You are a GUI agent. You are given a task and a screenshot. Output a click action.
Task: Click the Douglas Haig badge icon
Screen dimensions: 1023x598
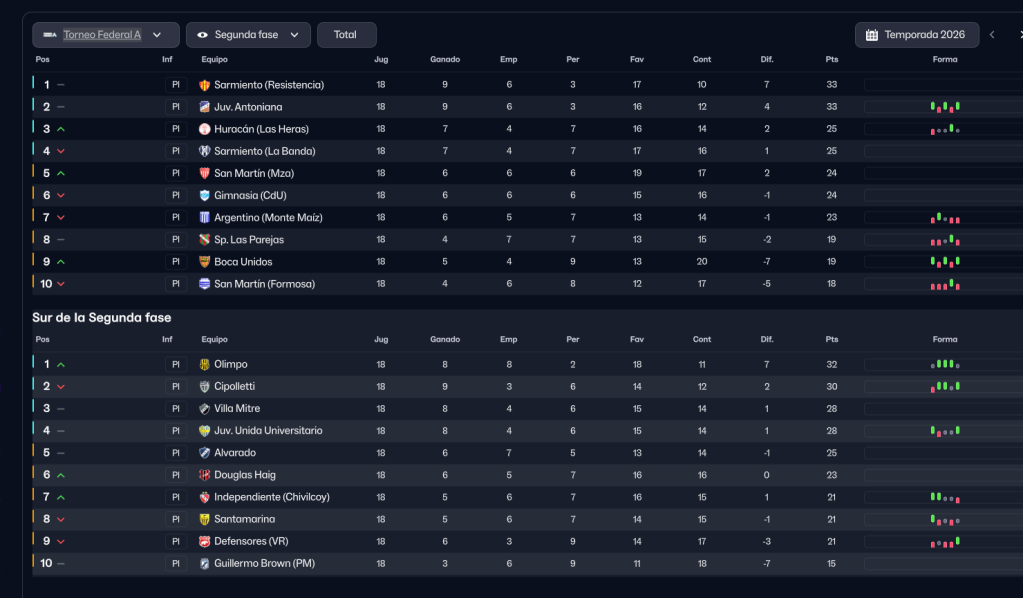click(x=205, y=475)
